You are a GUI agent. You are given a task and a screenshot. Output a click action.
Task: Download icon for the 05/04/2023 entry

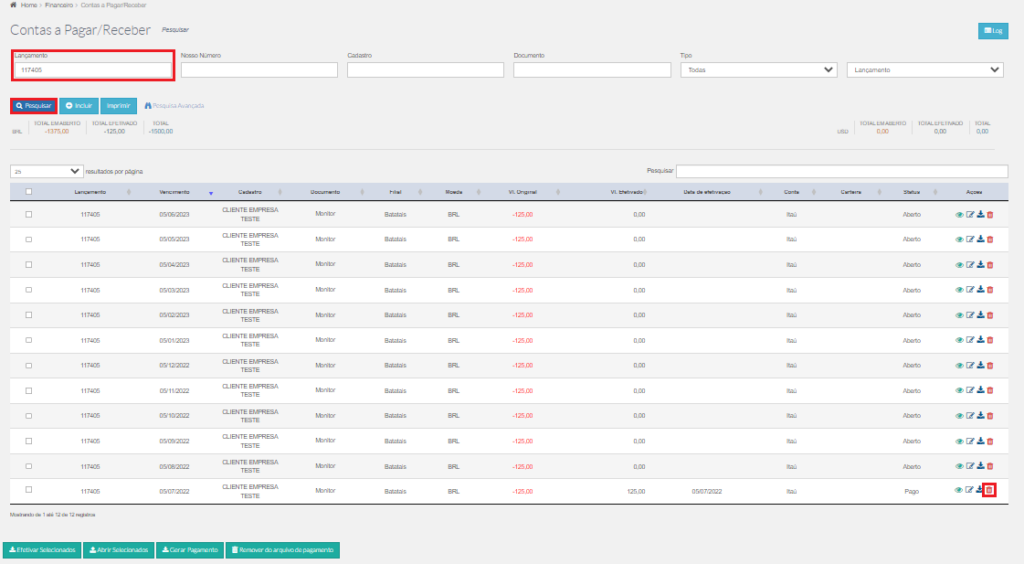pyautogui.click(x=980, y=264)
